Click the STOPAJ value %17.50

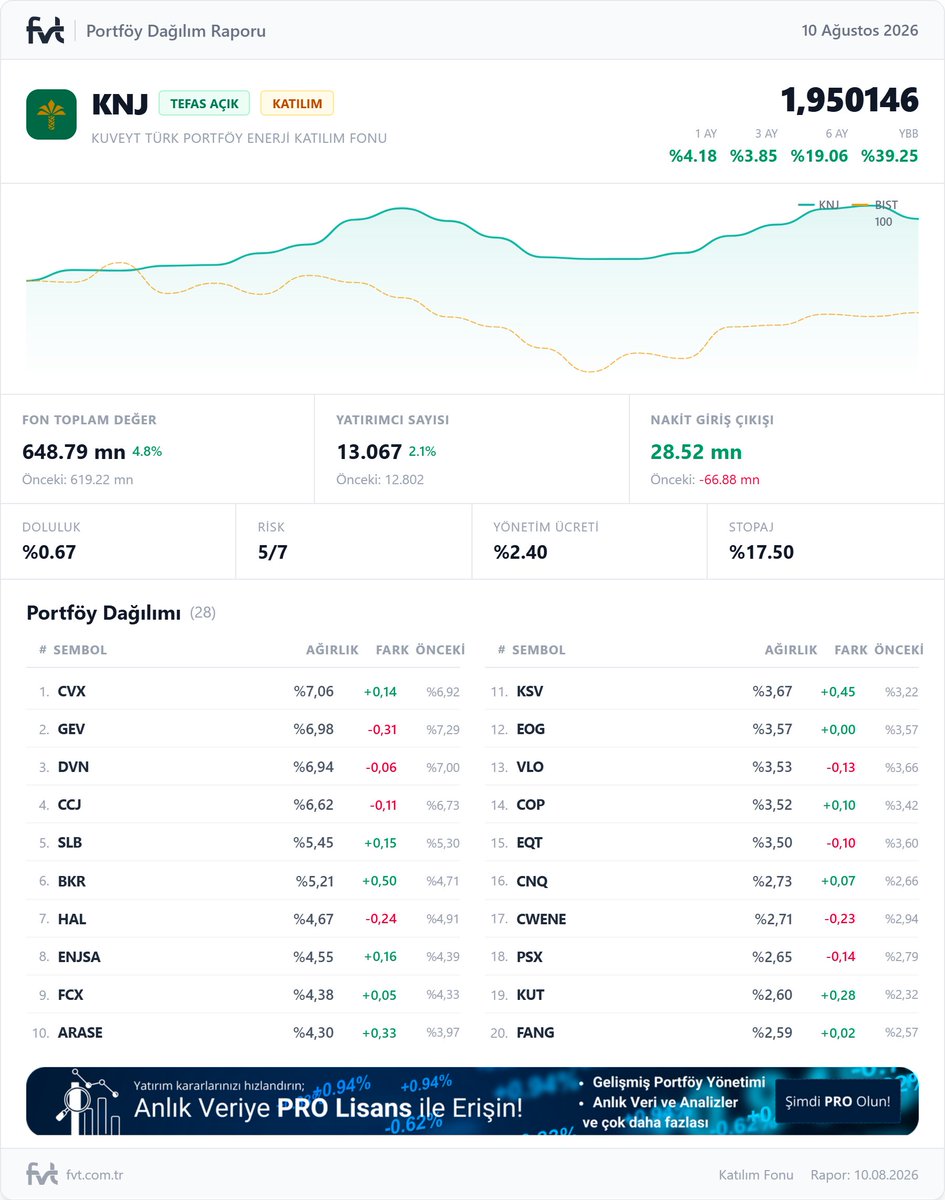(x=761, y=552)
